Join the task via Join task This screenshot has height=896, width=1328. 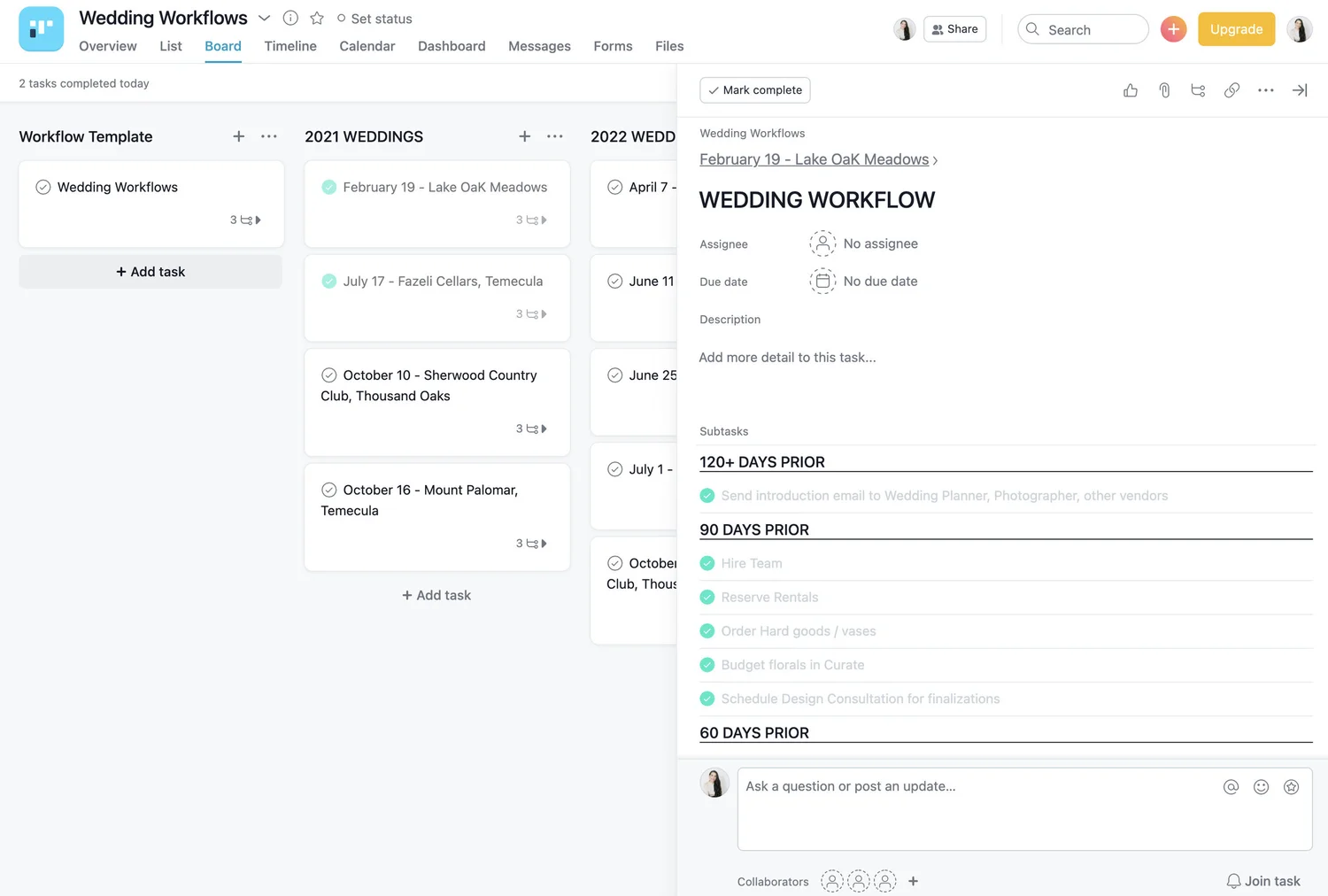[x=1263, y=881]
